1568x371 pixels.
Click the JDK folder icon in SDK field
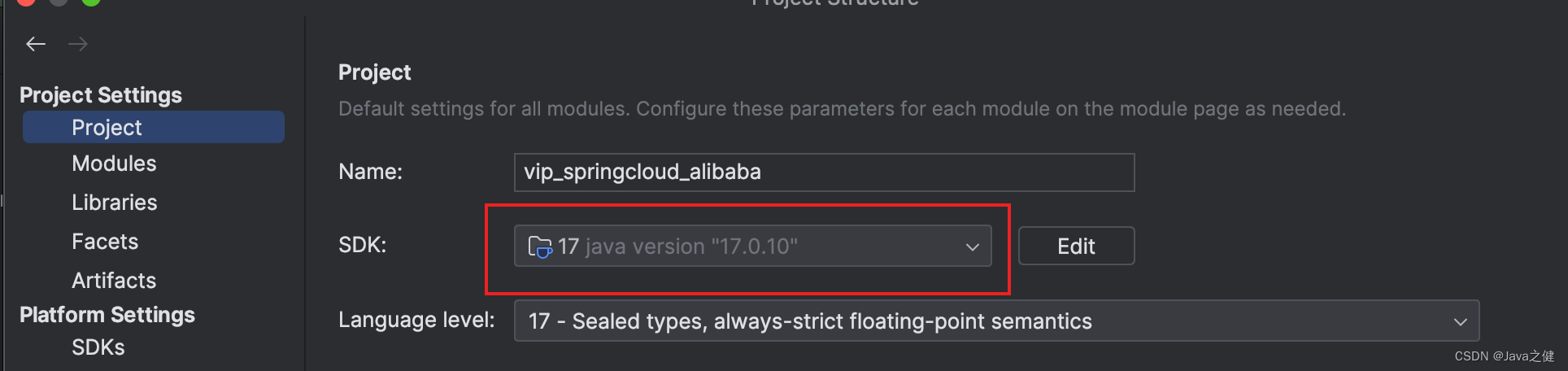540,246
